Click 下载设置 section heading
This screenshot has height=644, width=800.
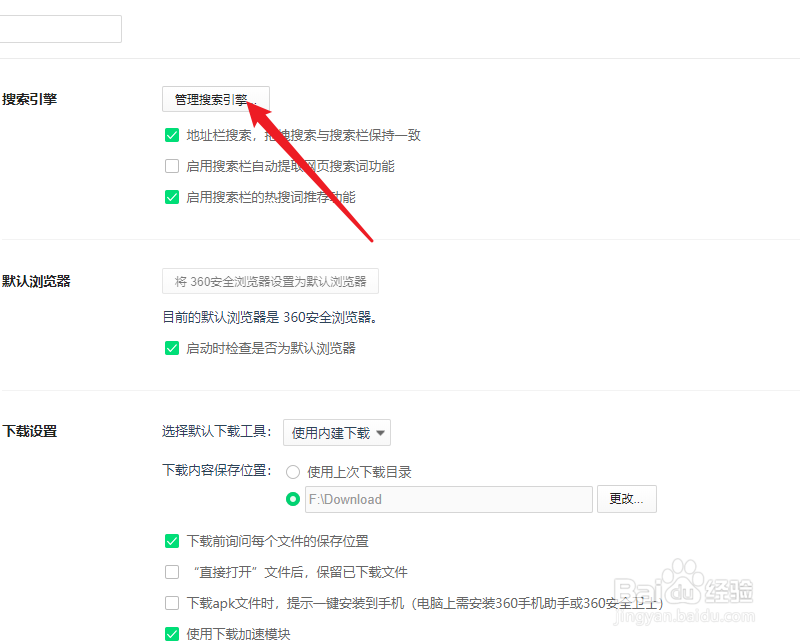[30, 431]
